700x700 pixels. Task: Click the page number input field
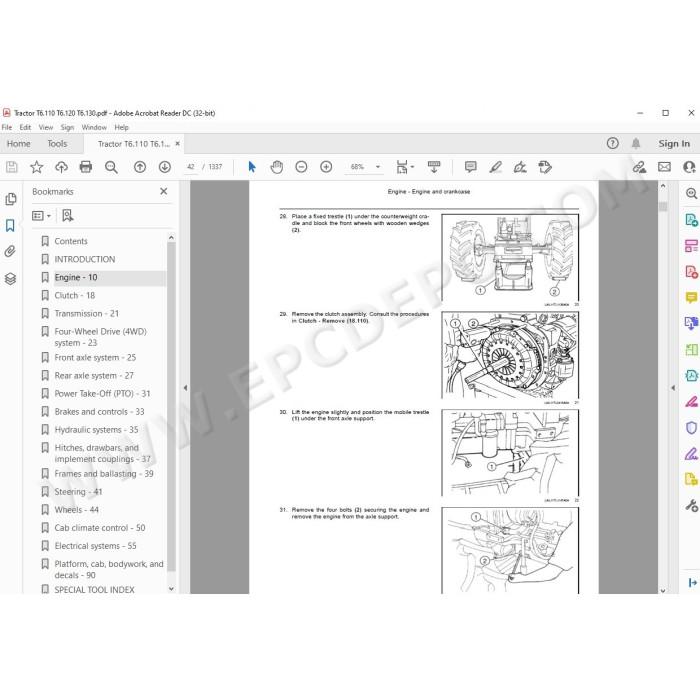pos(191,167)
